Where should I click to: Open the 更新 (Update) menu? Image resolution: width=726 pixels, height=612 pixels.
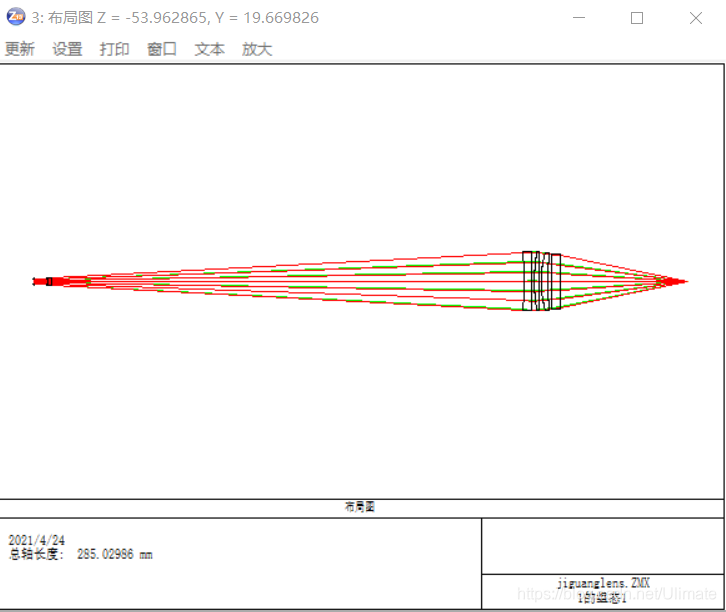20,49
